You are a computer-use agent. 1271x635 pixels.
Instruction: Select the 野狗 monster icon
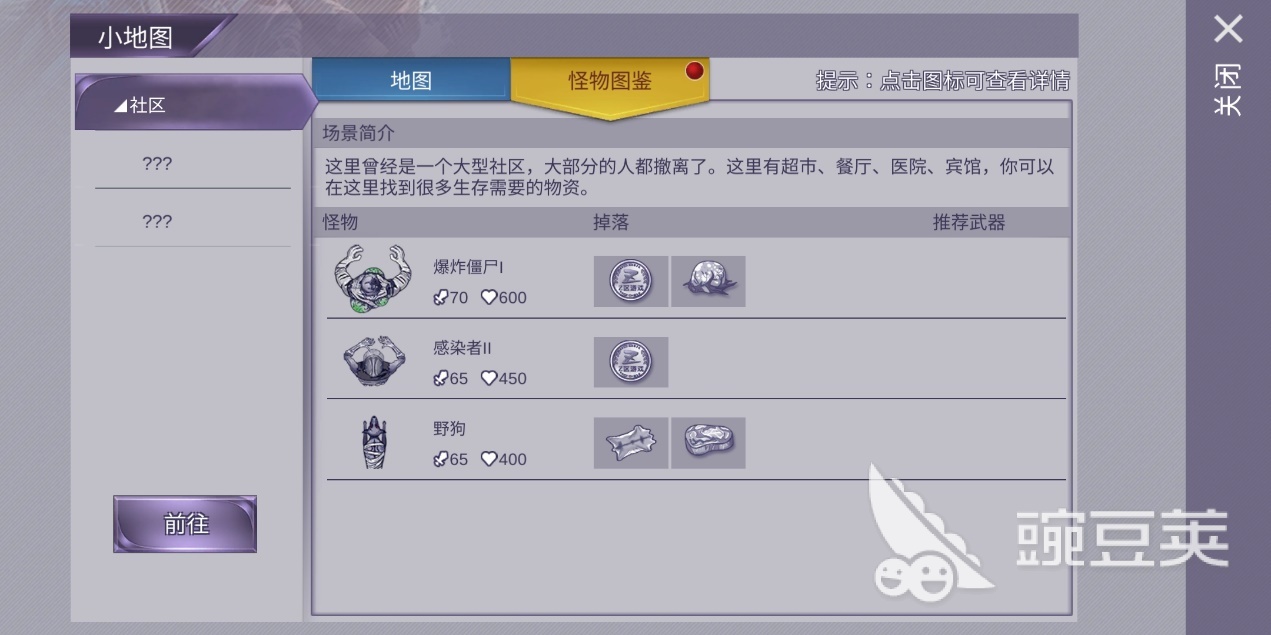pos(372,442)
